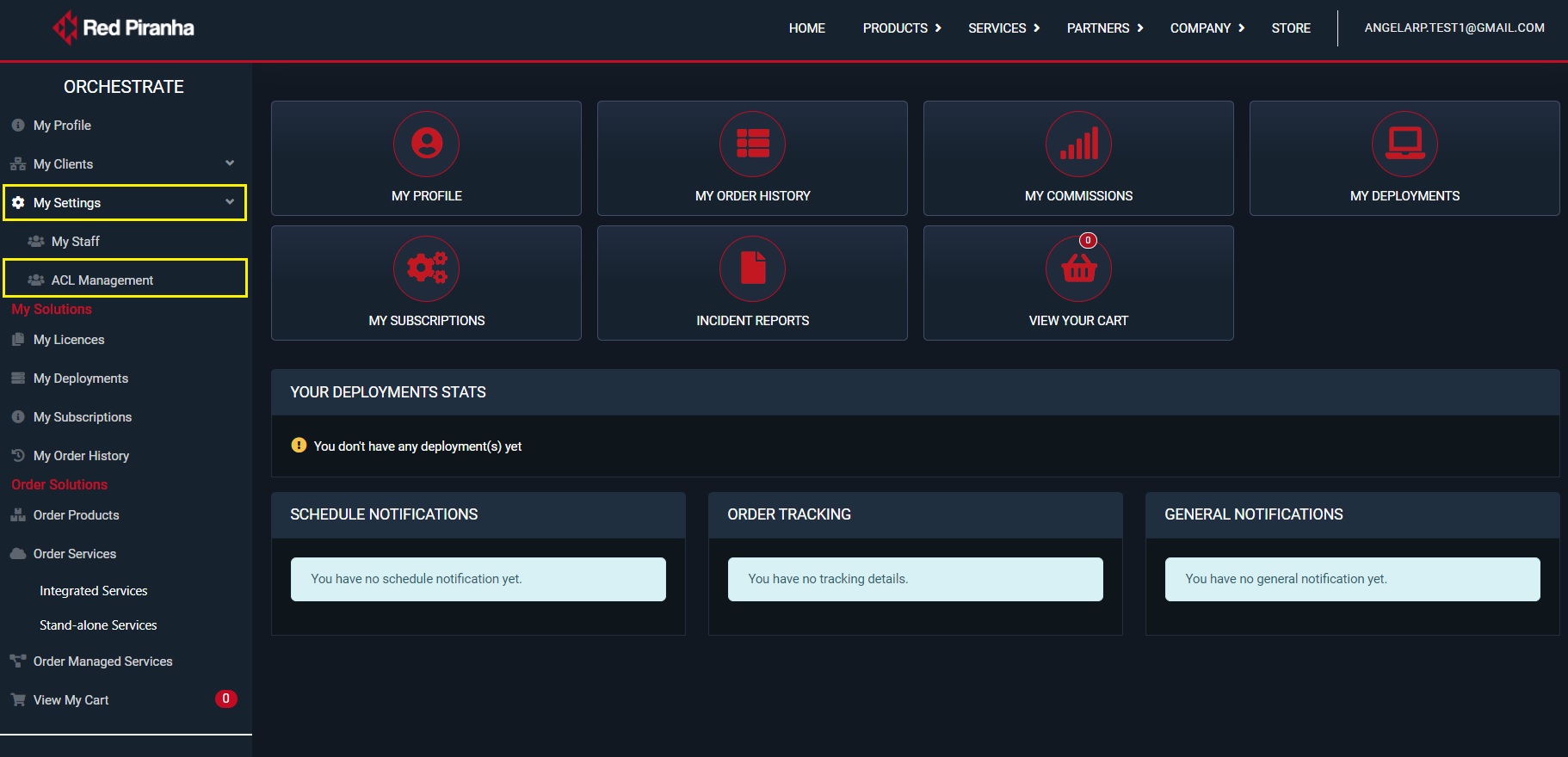Click the signal bars icon on My Commissions card

(x=1079, y=144)
